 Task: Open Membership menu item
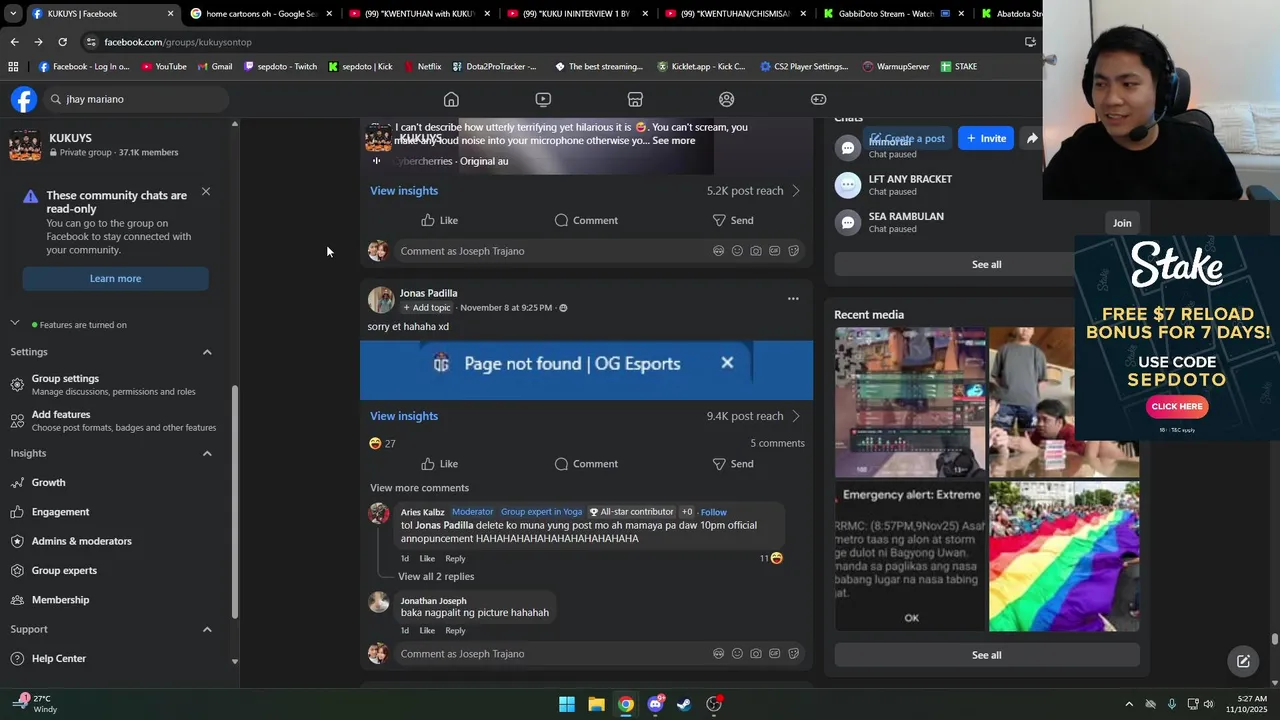60,600
